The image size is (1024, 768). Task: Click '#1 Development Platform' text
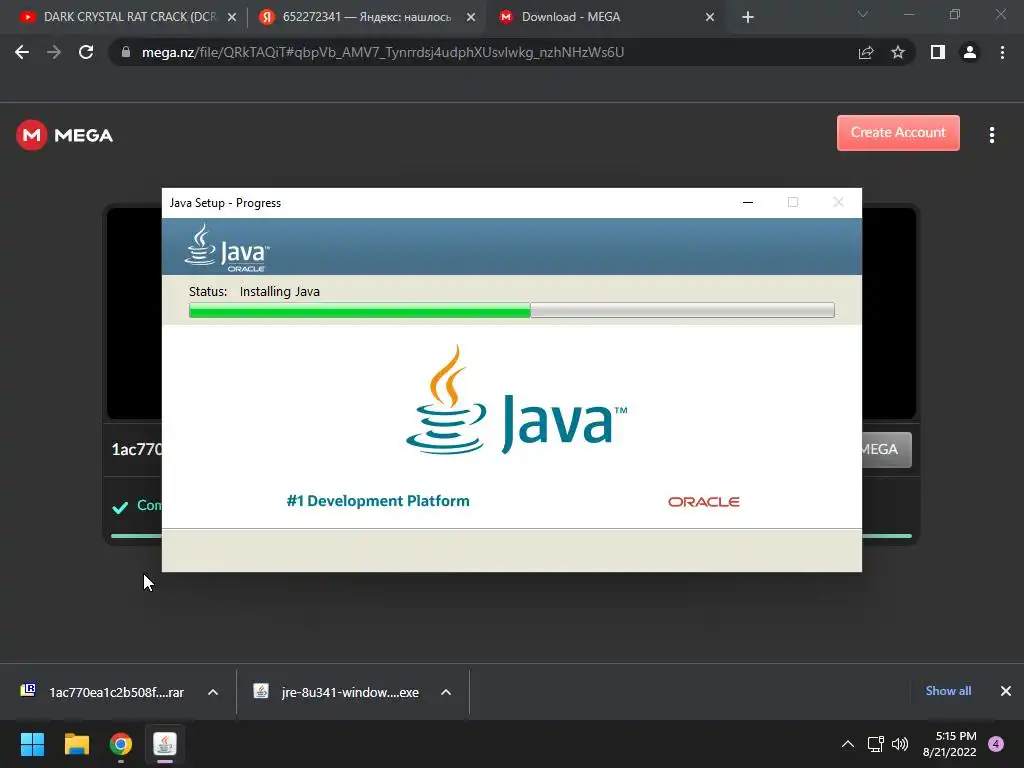click(x=377, y=501)
